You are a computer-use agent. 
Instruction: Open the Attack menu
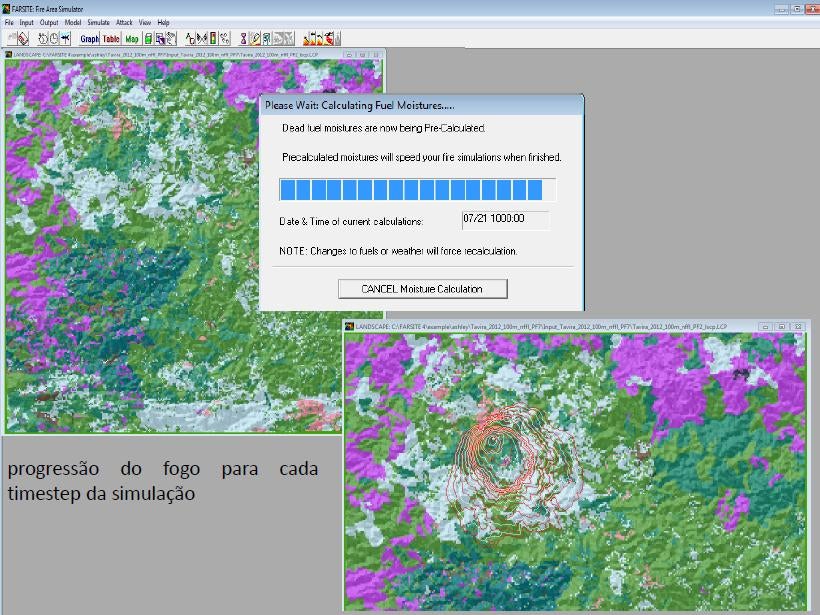[124, 22]
